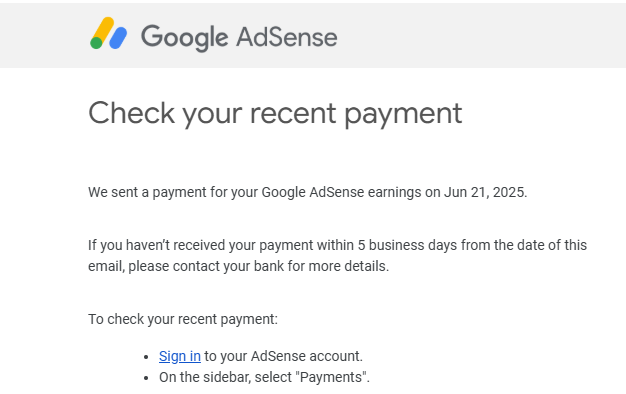Screen dimensions: 626x394
Task: Click the quoted "Payments" word in the list
Action: pyautogui.click(x=333, y=377)
